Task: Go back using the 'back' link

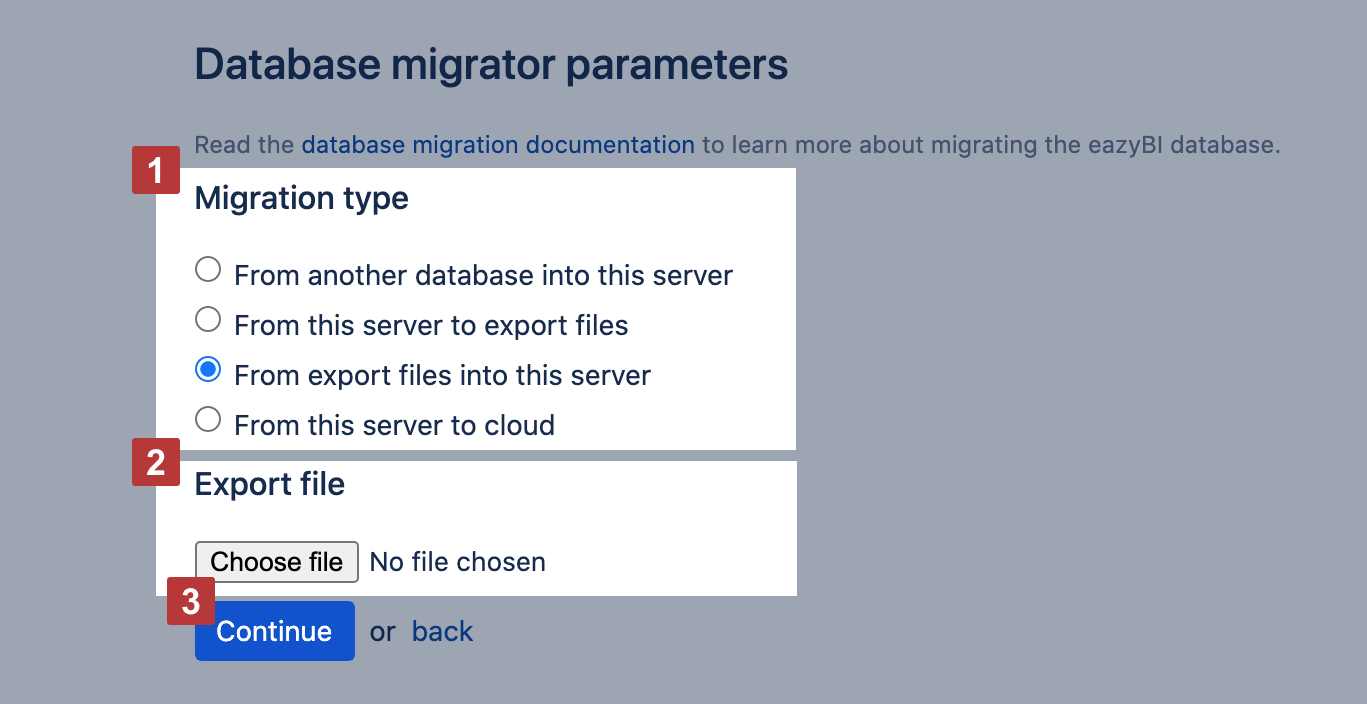Action: (442, 632)
